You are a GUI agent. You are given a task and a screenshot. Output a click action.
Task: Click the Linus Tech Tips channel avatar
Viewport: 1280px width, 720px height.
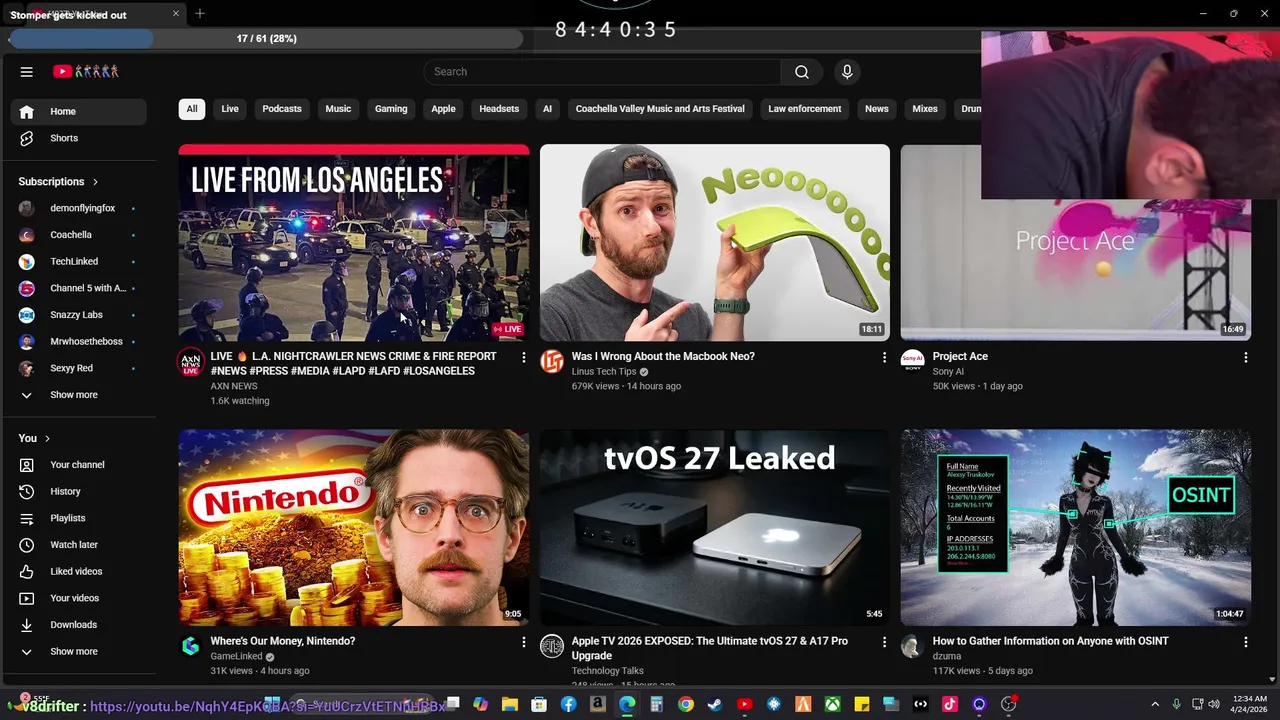552,362
